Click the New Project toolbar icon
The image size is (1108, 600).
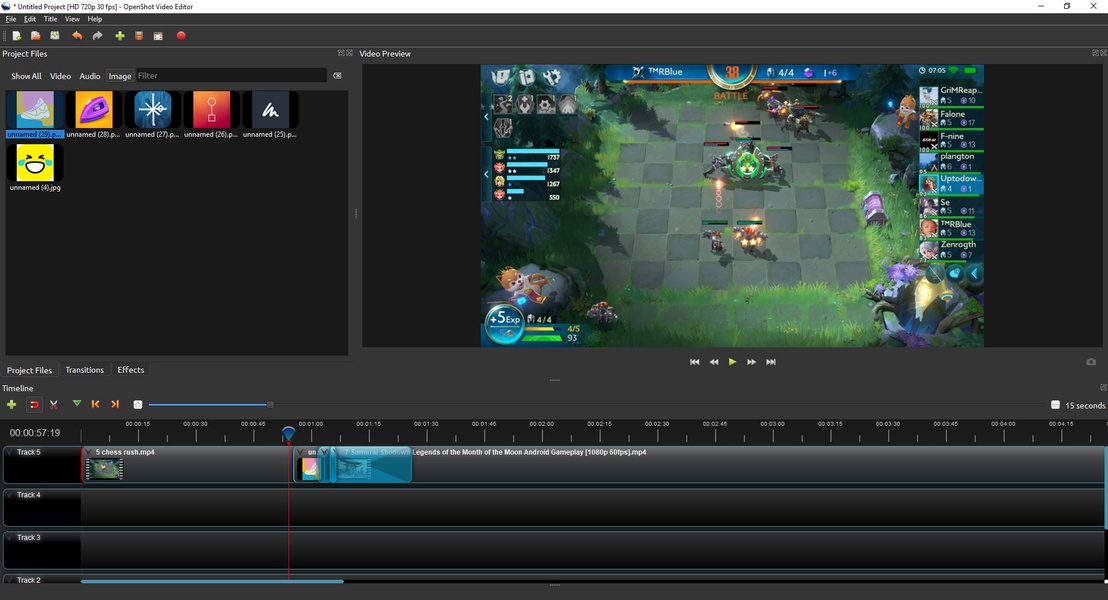coord(17,36)
